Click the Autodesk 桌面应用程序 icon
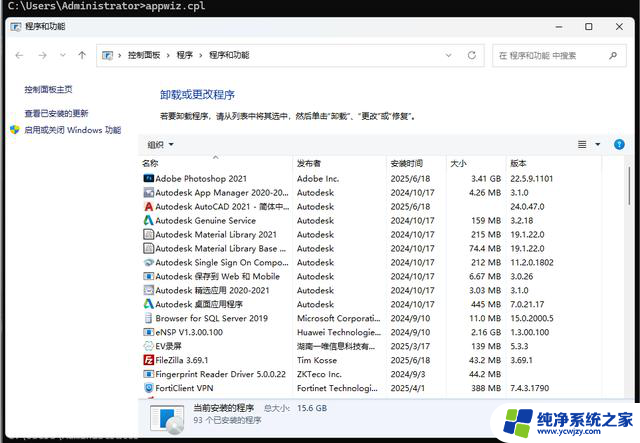Viewport: 640px width, 443px height. point(149,304)
